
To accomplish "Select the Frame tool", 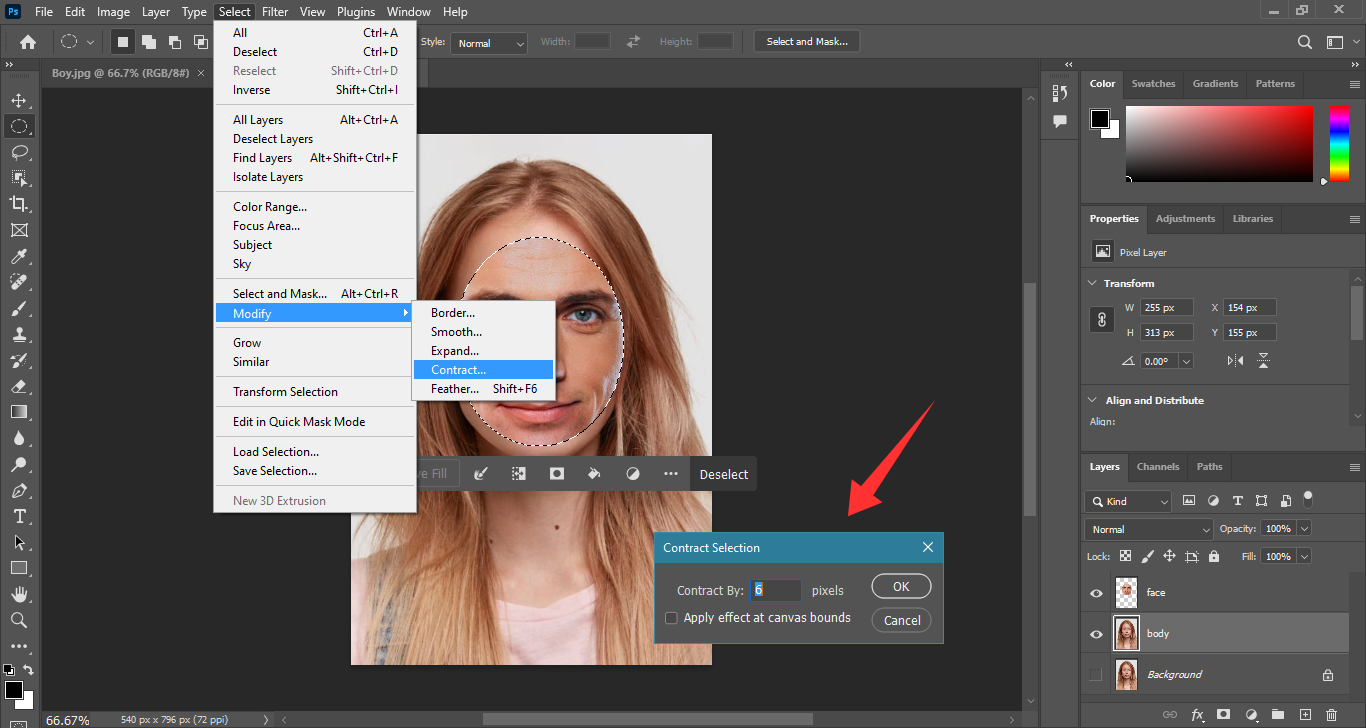I will tap(19, 230).
